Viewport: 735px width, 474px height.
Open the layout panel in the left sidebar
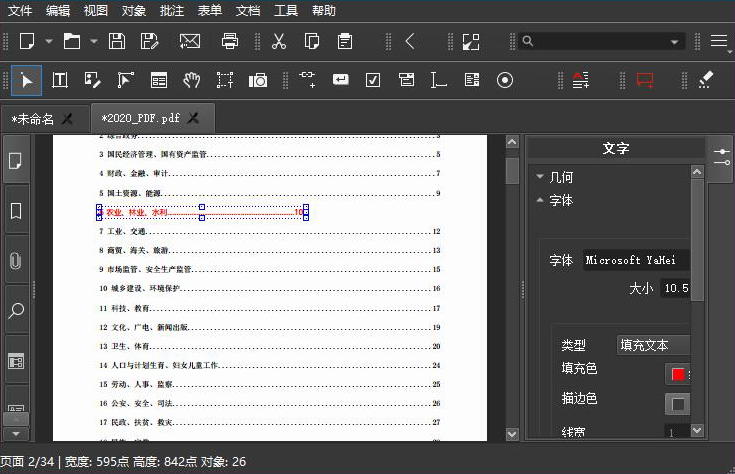click(16, 361)
